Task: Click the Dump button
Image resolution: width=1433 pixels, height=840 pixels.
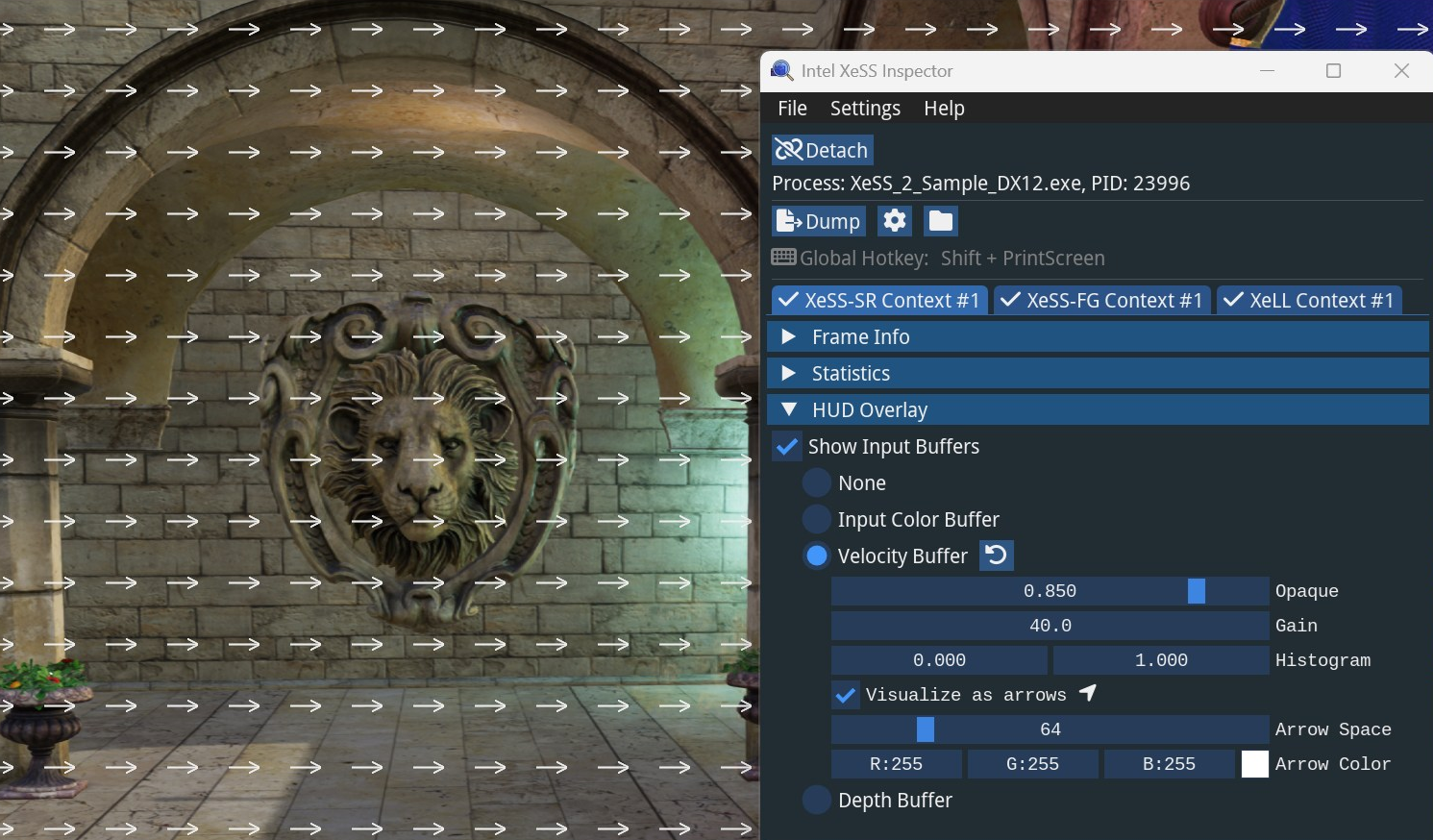Action: click(819, 221)
